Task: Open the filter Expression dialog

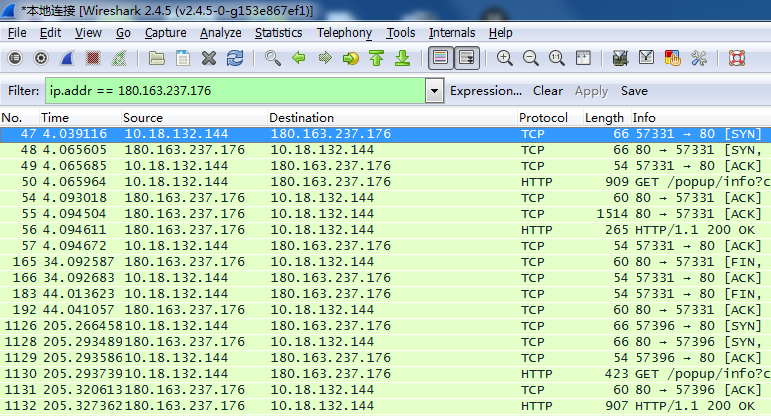Action: point(486,91)
